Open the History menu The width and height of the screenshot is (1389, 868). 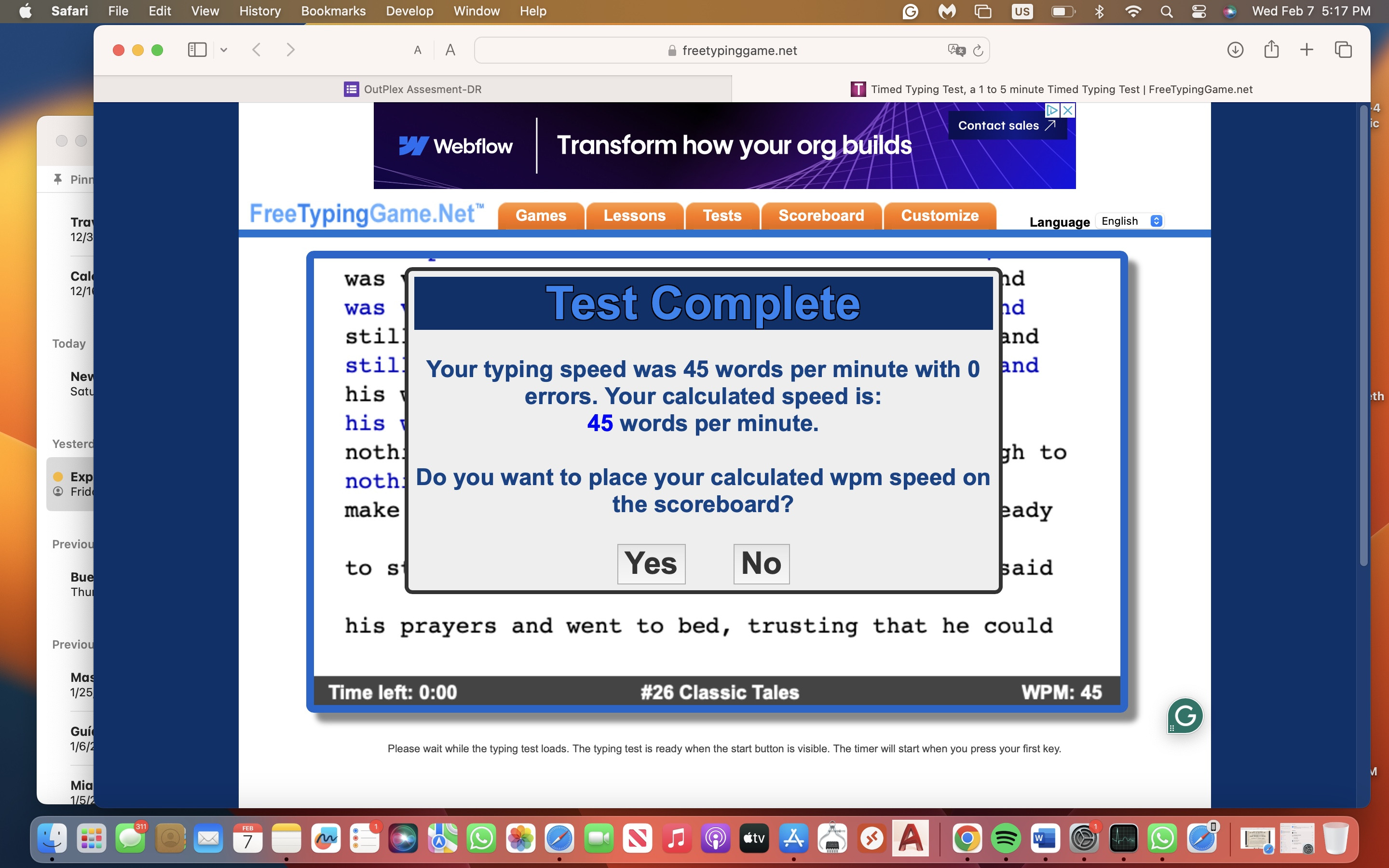click(x=260, y=12)
